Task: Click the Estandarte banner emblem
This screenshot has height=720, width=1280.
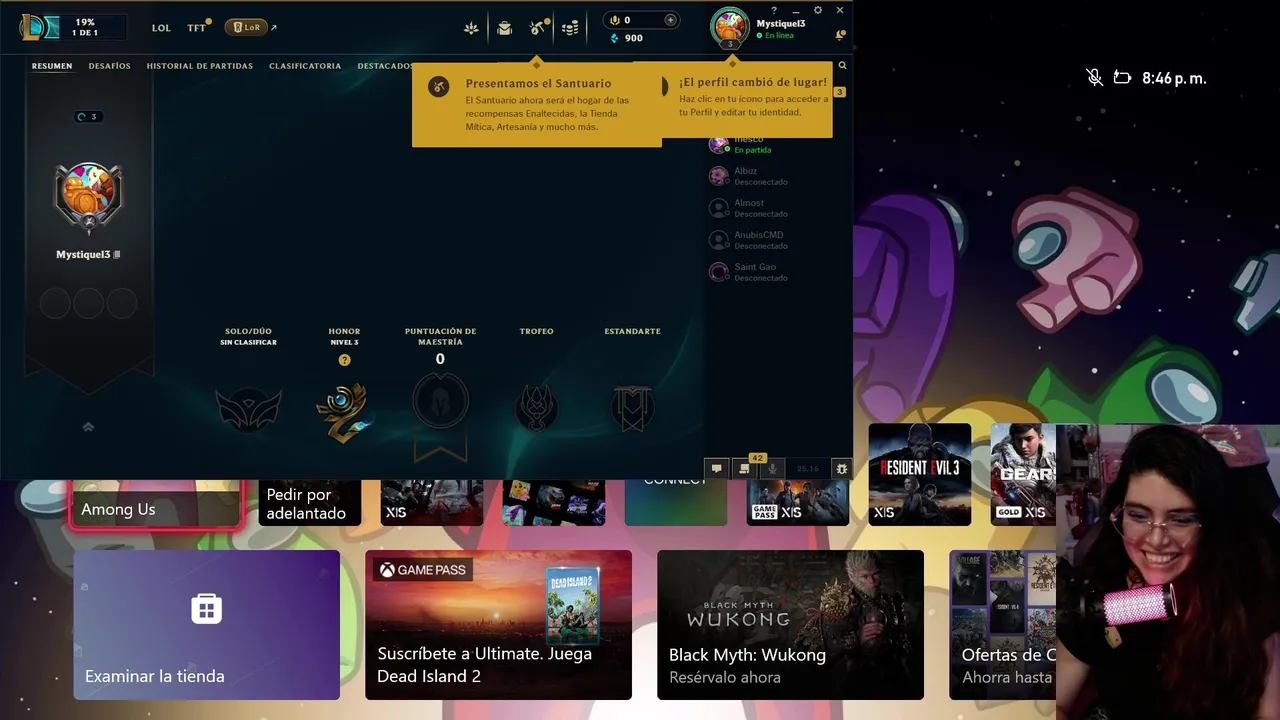Action: point(632,408)
